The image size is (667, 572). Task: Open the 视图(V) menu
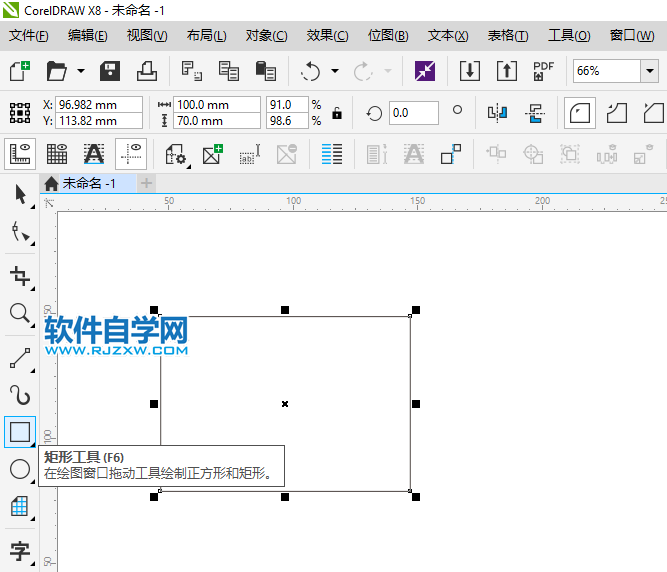(147, 35)
